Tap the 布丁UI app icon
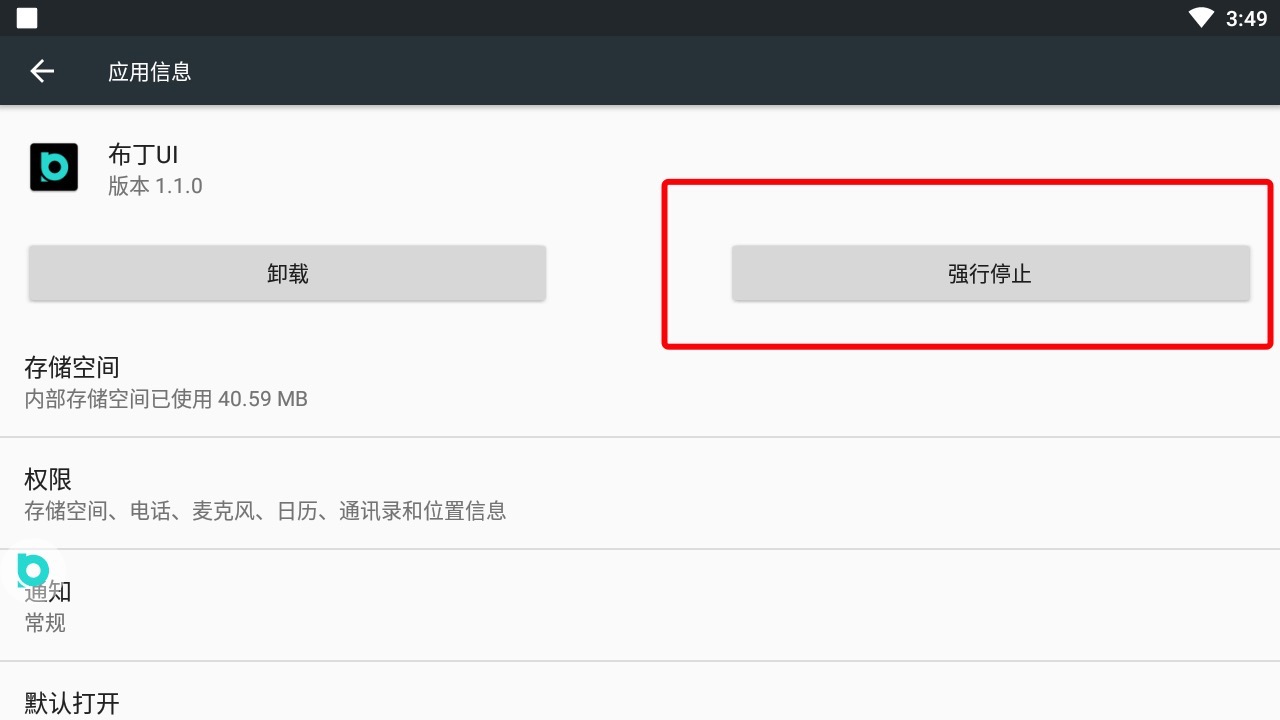 pyautogui.click(x=54, y=168)
